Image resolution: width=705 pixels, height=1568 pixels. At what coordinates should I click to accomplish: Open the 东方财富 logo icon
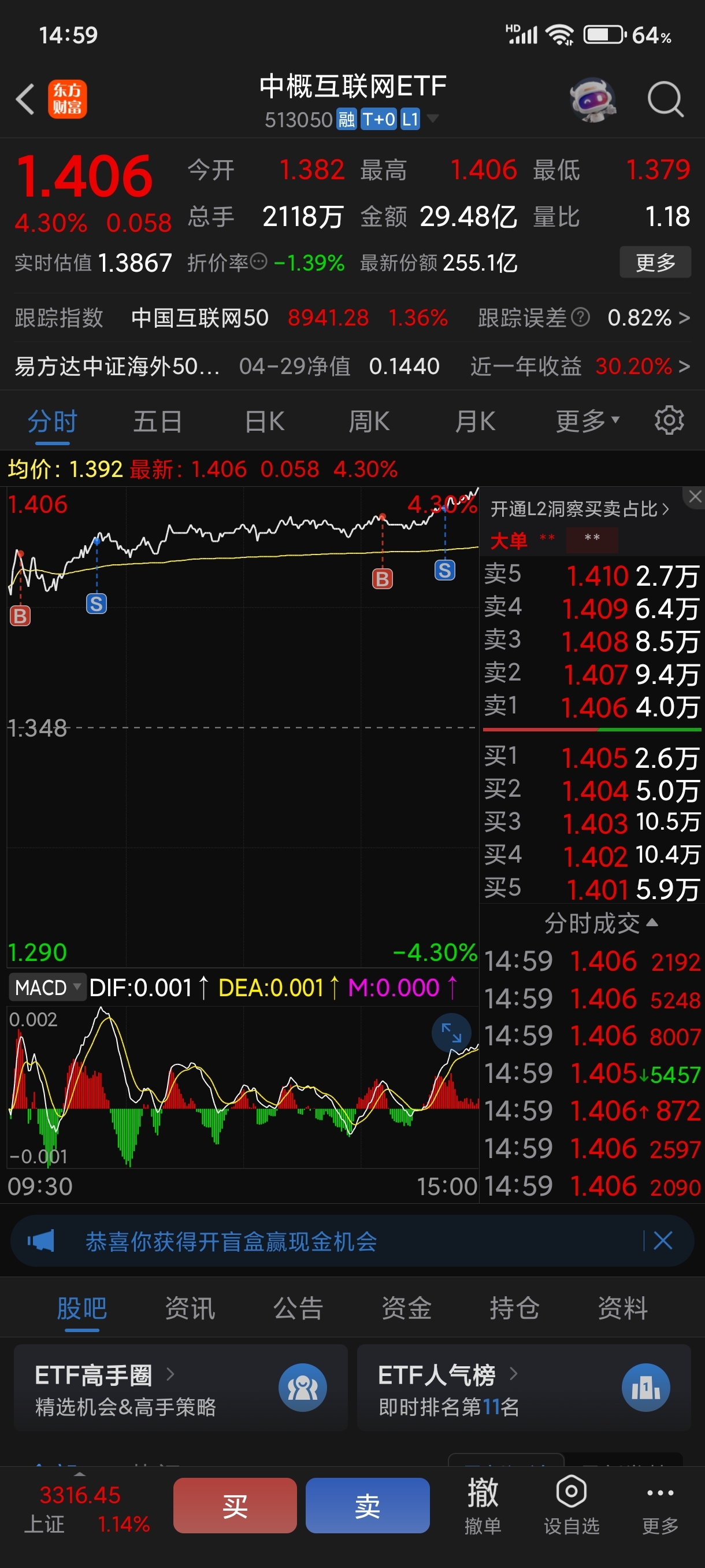68,99
